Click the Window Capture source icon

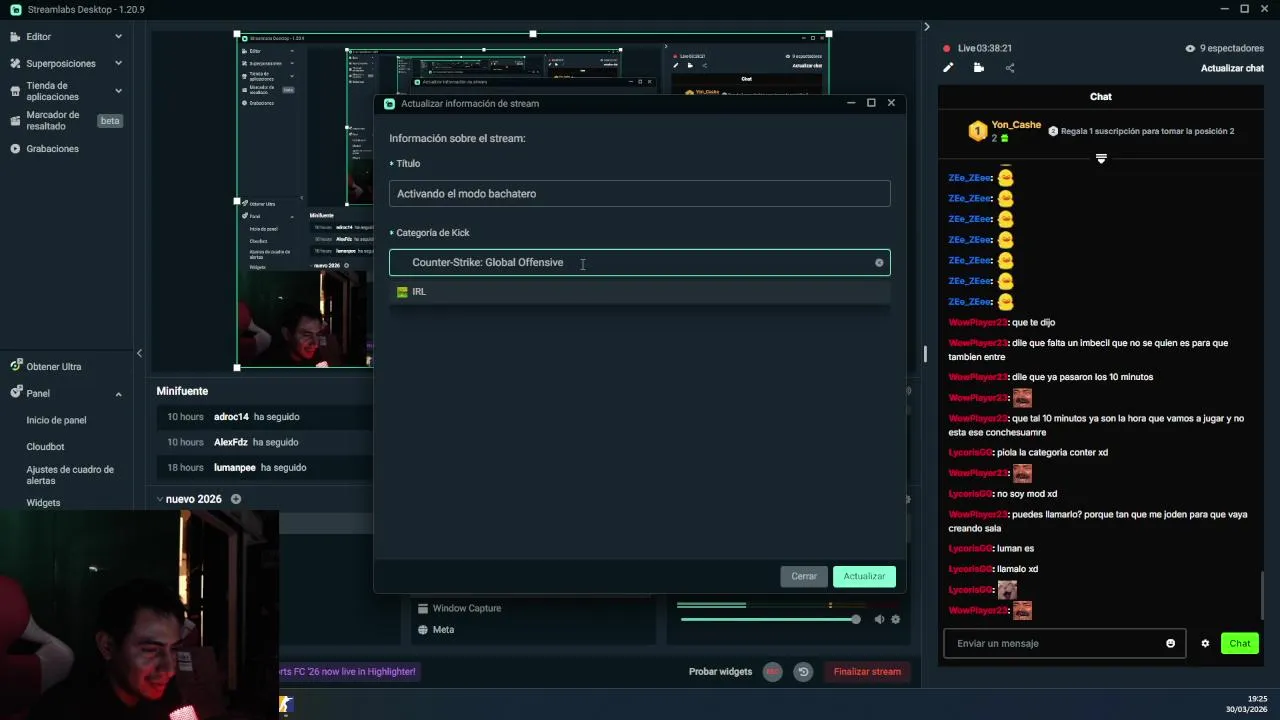pyautogui.click(x=424, y=608)
